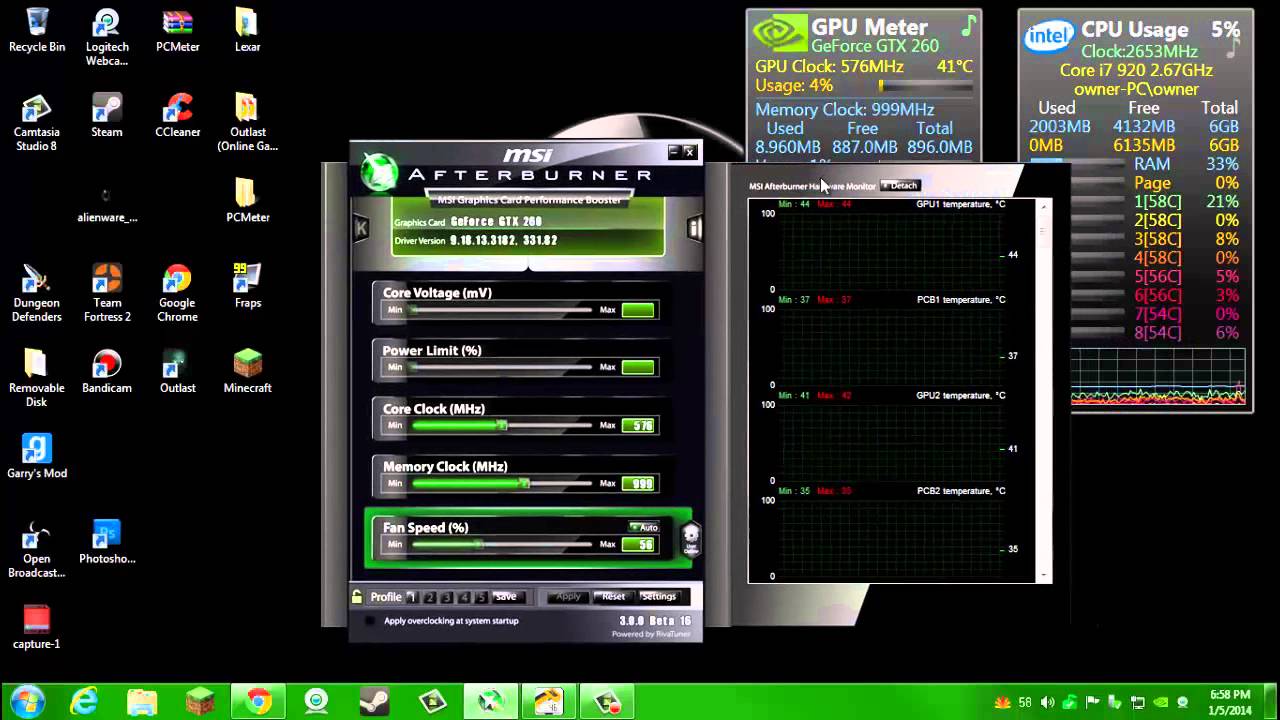Select profile slot 1

tap(411, 597)
